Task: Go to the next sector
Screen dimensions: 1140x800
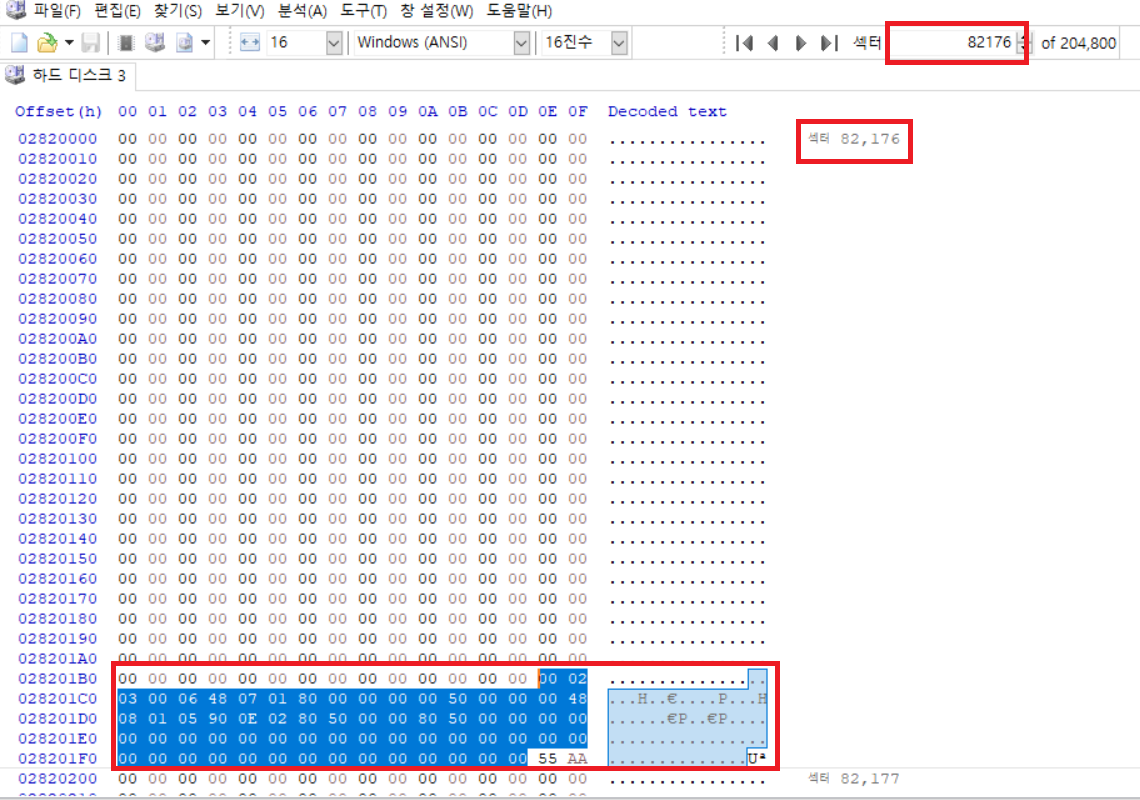Action: tap(800, 43)
